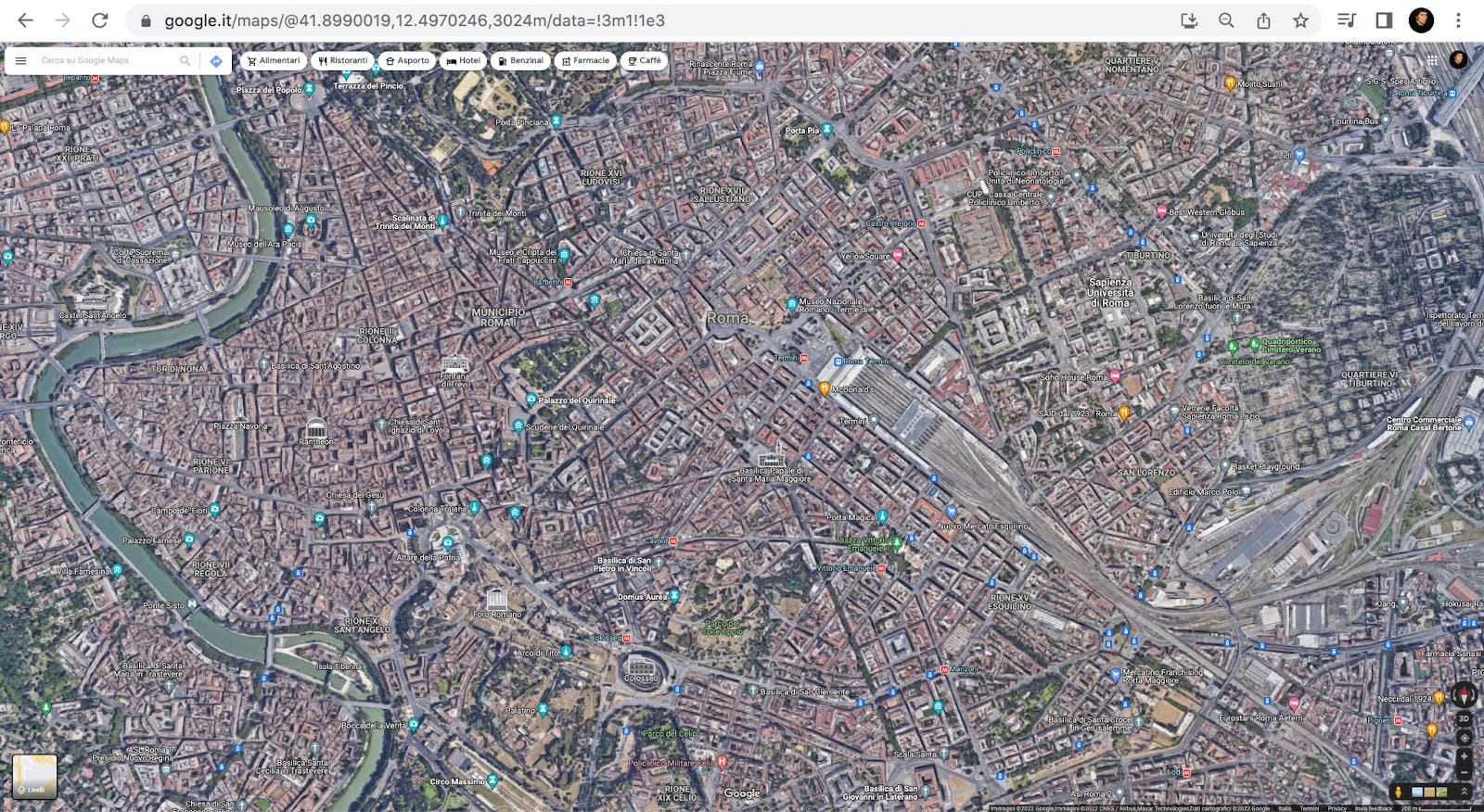The width and height of the screenshot is (1484, 812).
Task: Click the browser address bar URL
Action: coord(415,20)
